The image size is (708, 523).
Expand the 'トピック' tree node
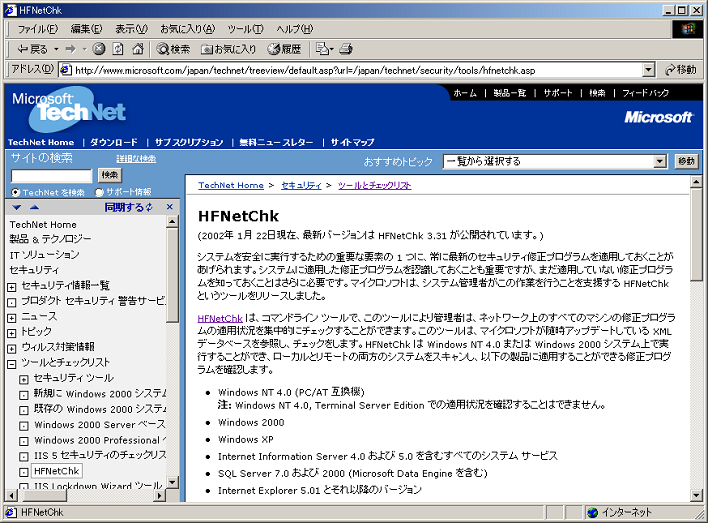(x=12, y=333)
